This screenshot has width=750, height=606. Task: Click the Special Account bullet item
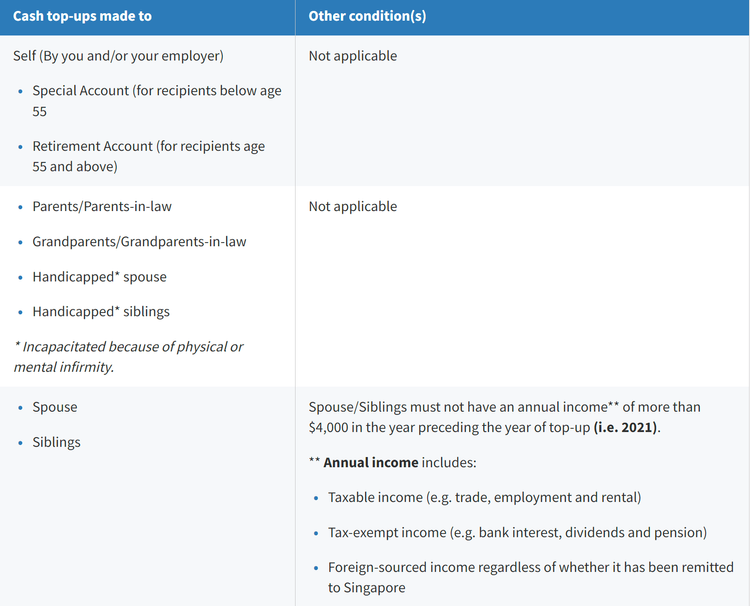[156, 101]
